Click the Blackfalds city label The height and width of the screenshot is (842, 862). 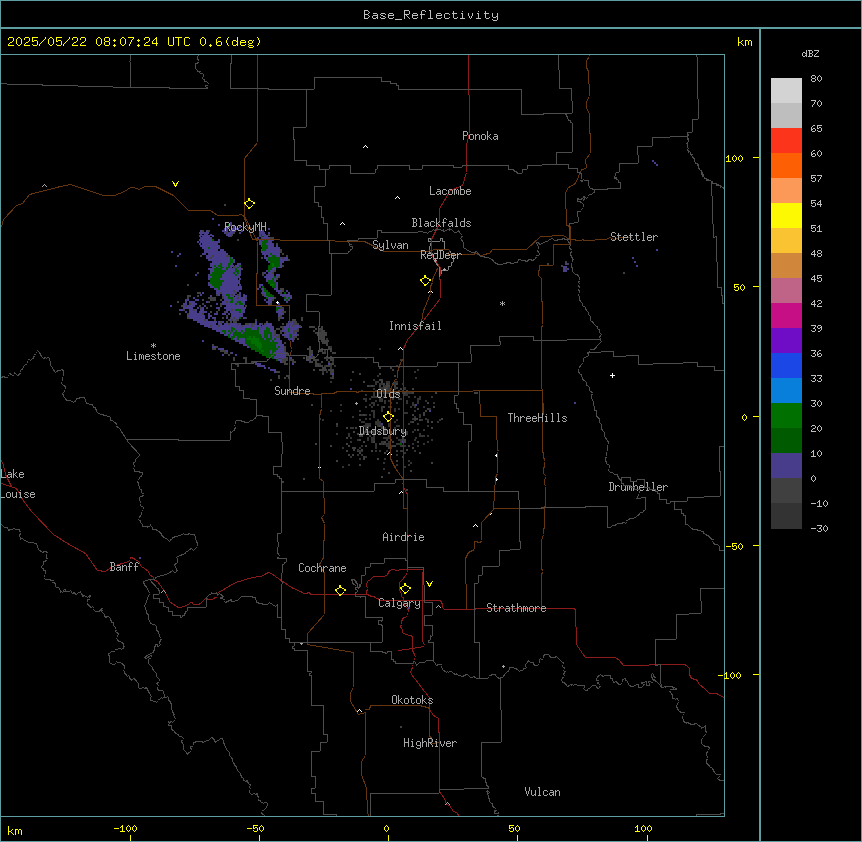(x=441, y=223)
